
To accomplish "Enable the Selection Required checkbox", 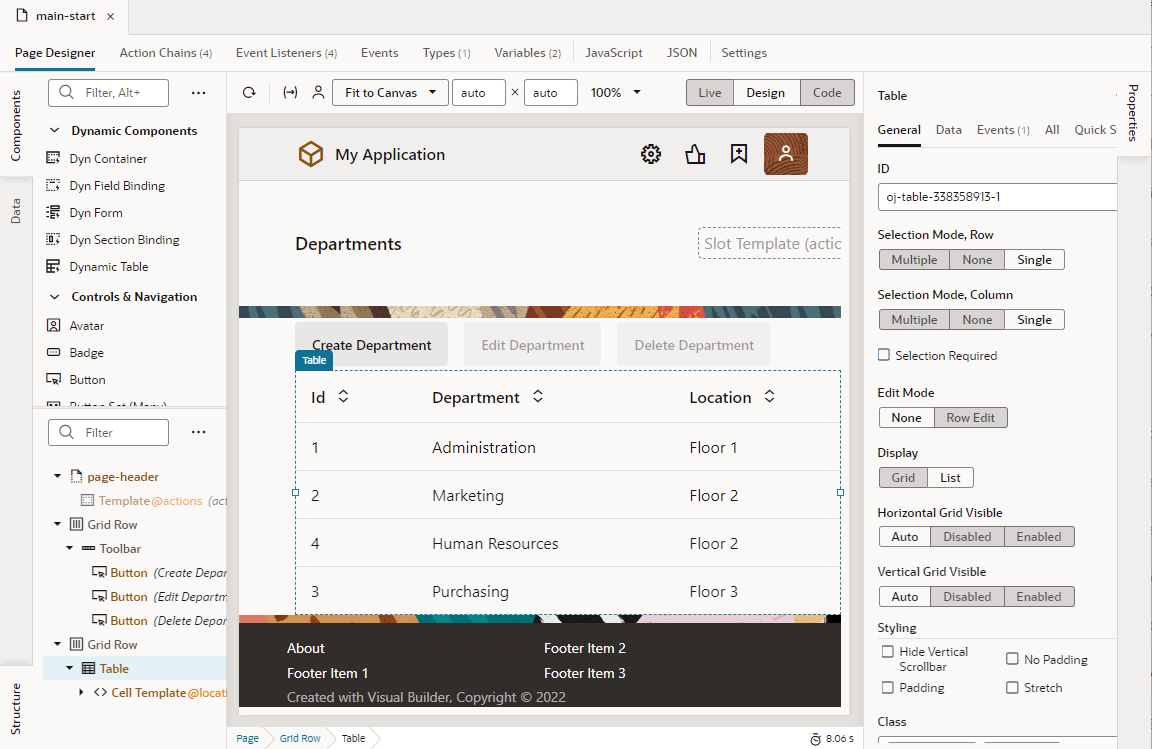I will 883,355.
